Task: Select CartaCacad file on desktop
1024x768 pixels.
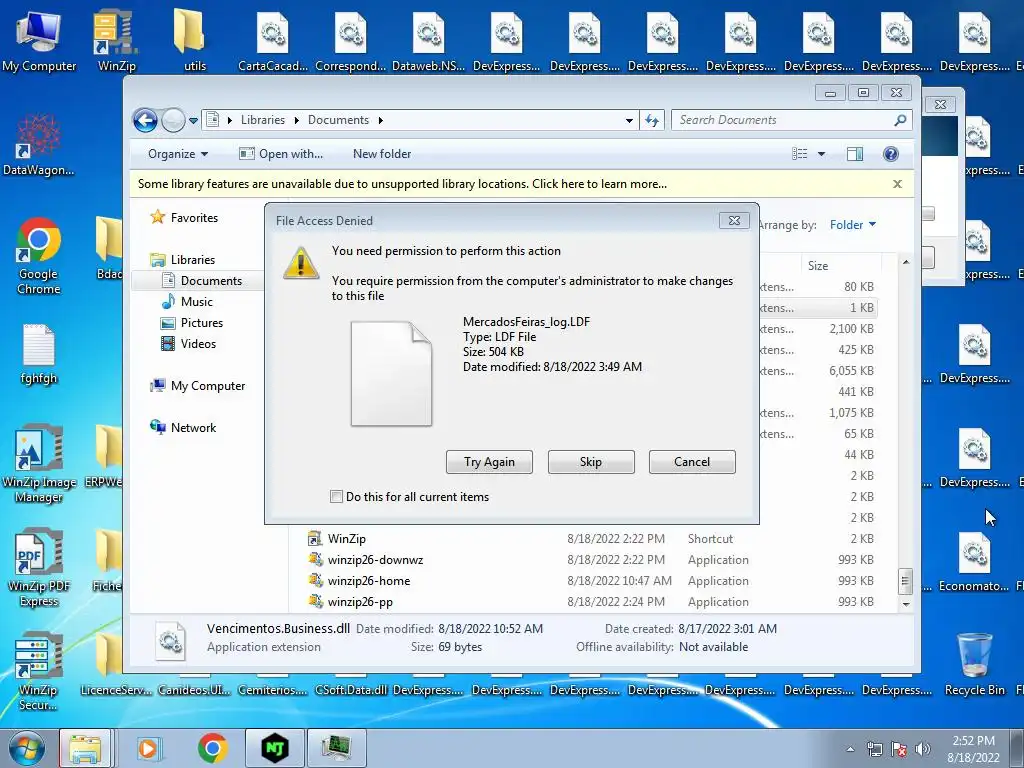Action: click(272, 42)
